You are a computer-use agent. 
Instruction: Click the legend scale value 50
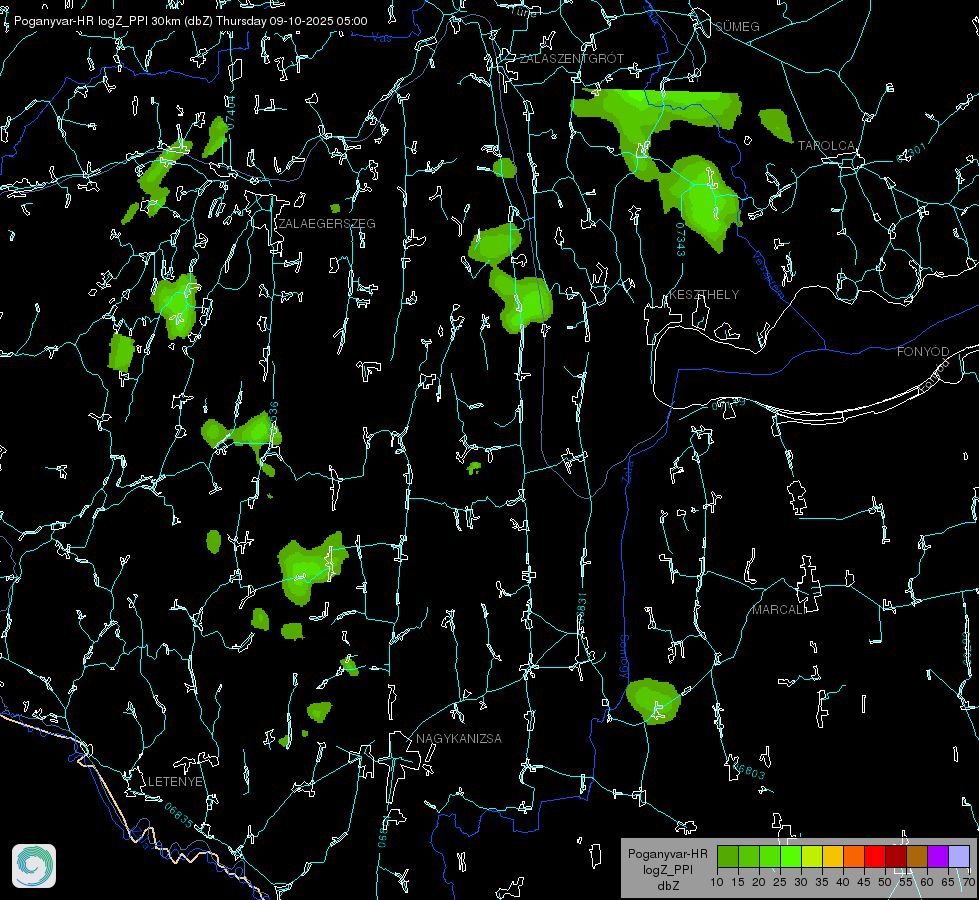point(885,882)
